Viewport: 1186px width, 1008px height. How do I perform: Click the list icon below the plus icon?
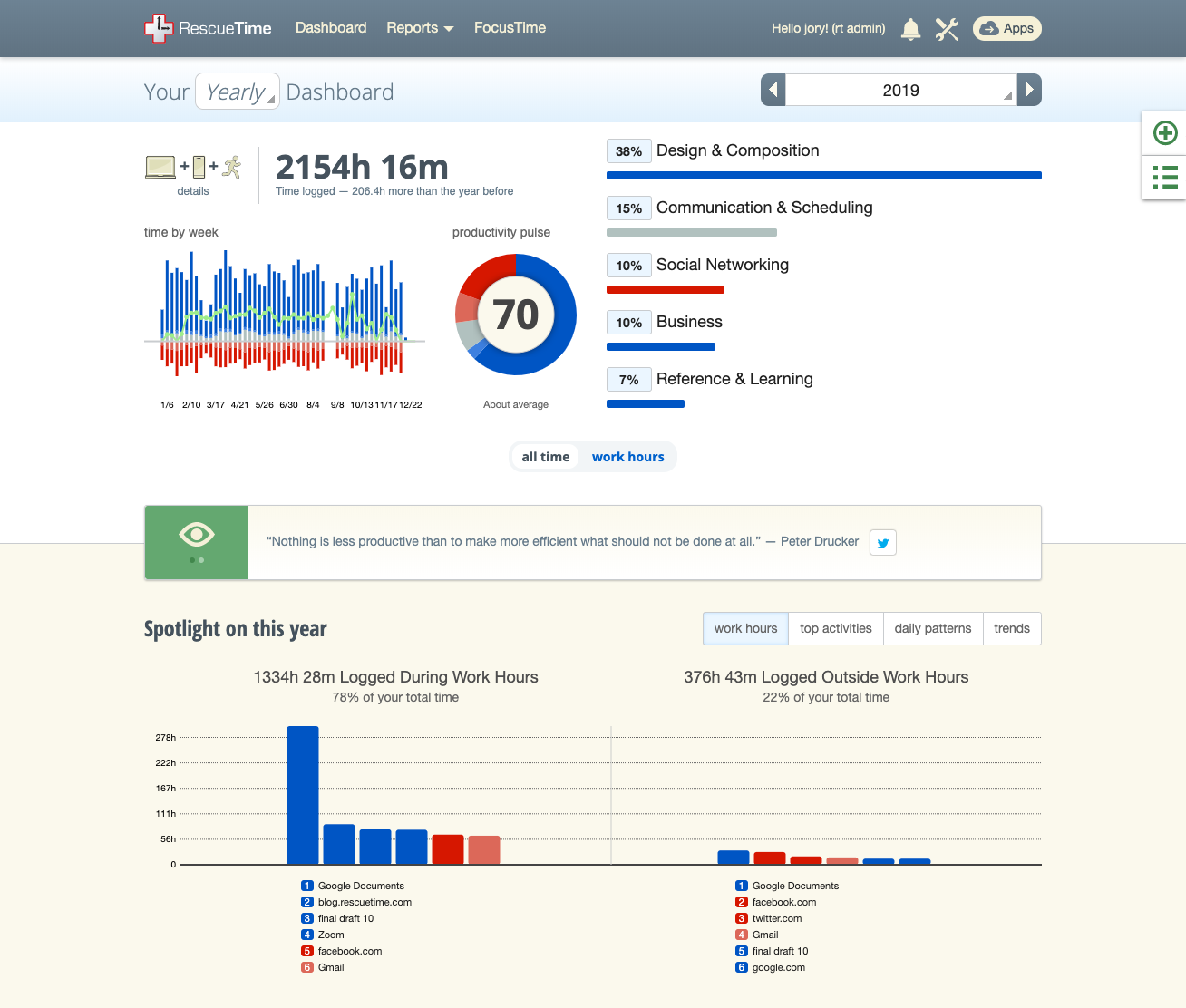1164,178
